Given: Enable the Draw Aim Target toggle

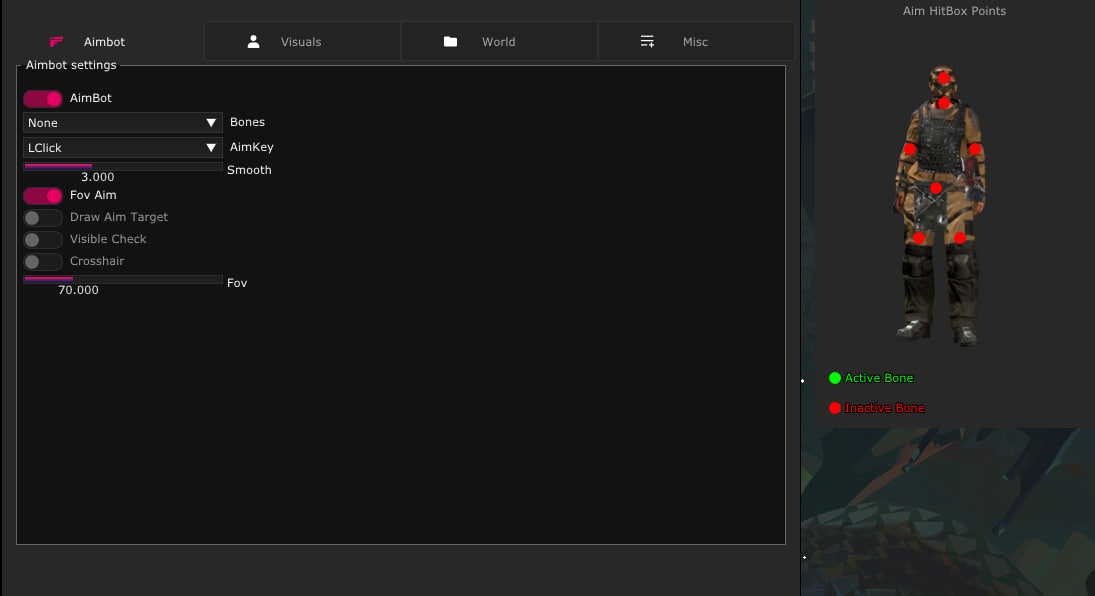Looking at the screenshot, I should tap(43, 218).
